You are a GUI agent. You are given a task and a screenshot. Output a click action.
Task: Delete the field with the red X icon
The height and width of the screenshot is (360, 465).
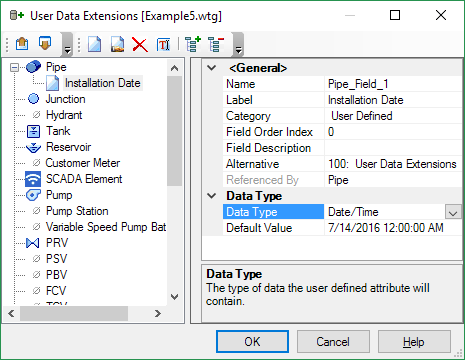pyautogui.click(x=140, y=45)
